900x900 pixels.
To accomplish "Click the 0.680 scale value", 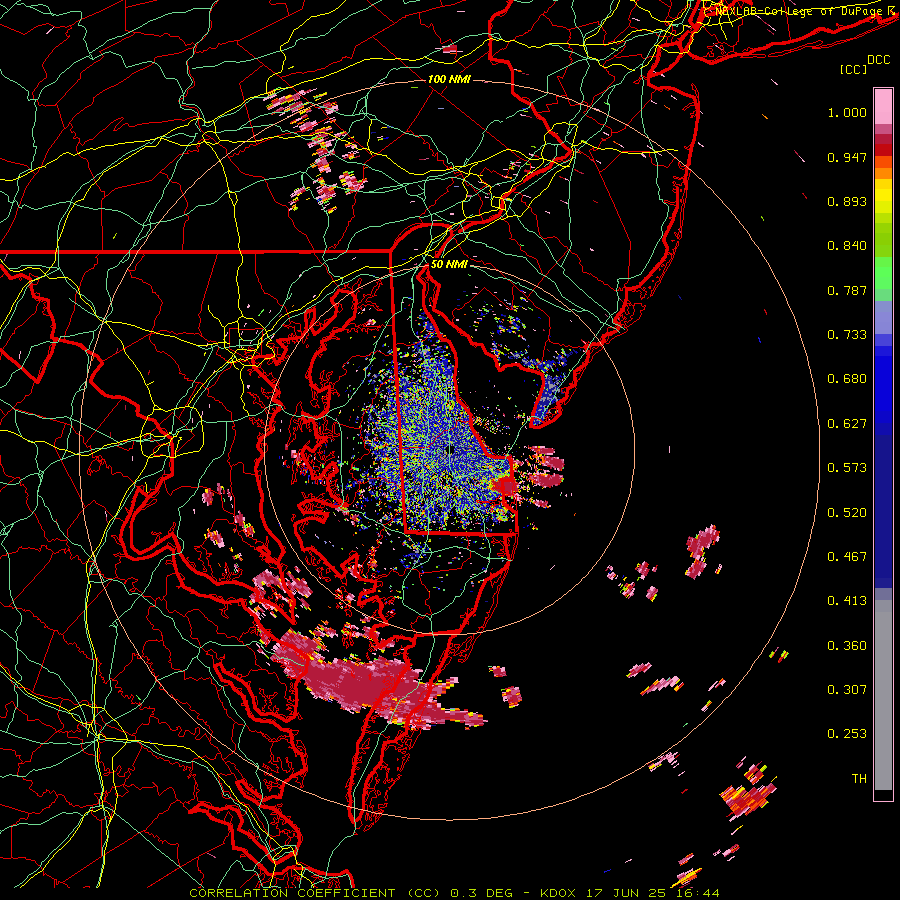I will 847,379.
